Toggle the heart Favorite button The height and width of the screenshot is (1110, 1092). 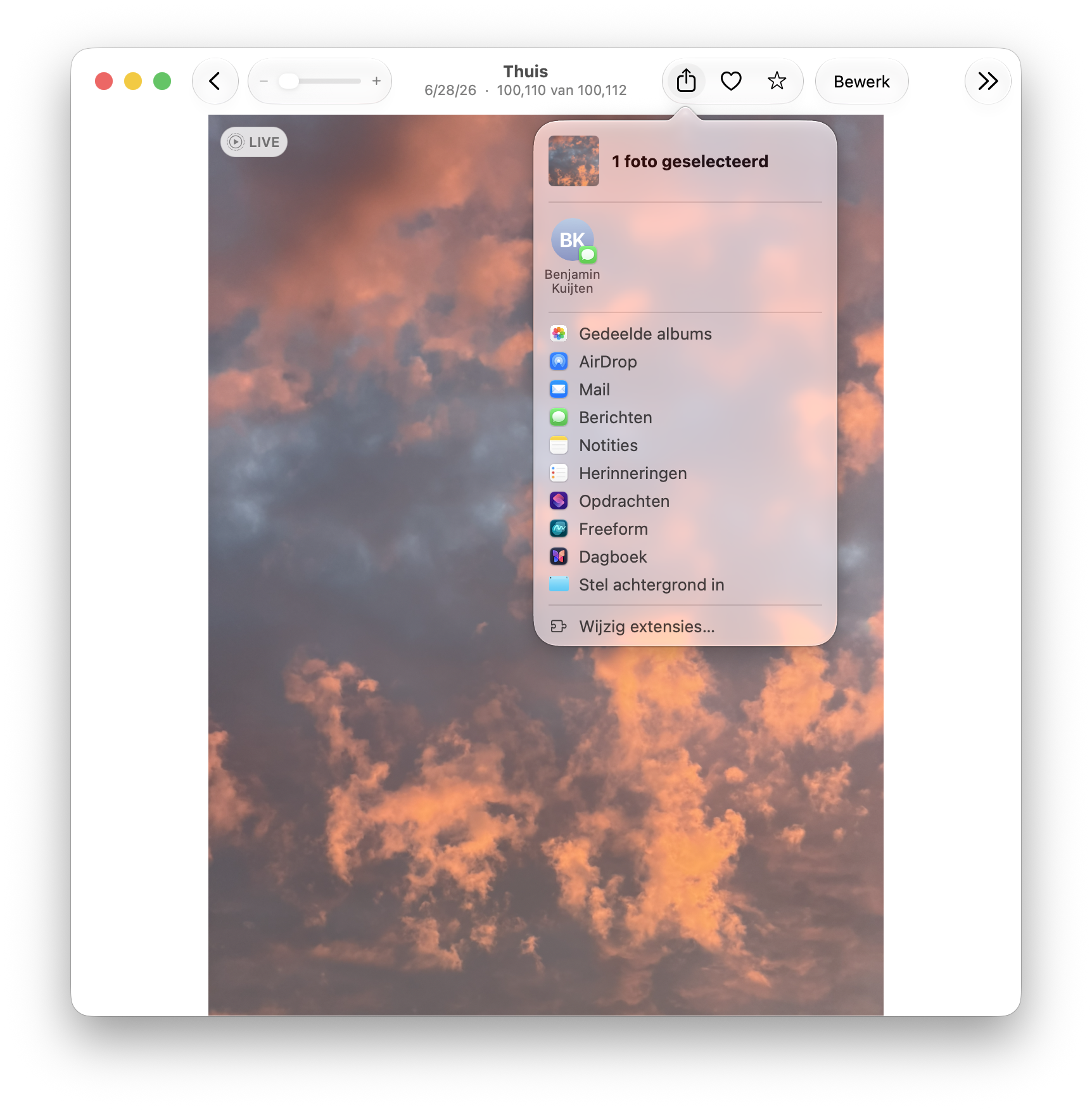click(x=731, y=81)
